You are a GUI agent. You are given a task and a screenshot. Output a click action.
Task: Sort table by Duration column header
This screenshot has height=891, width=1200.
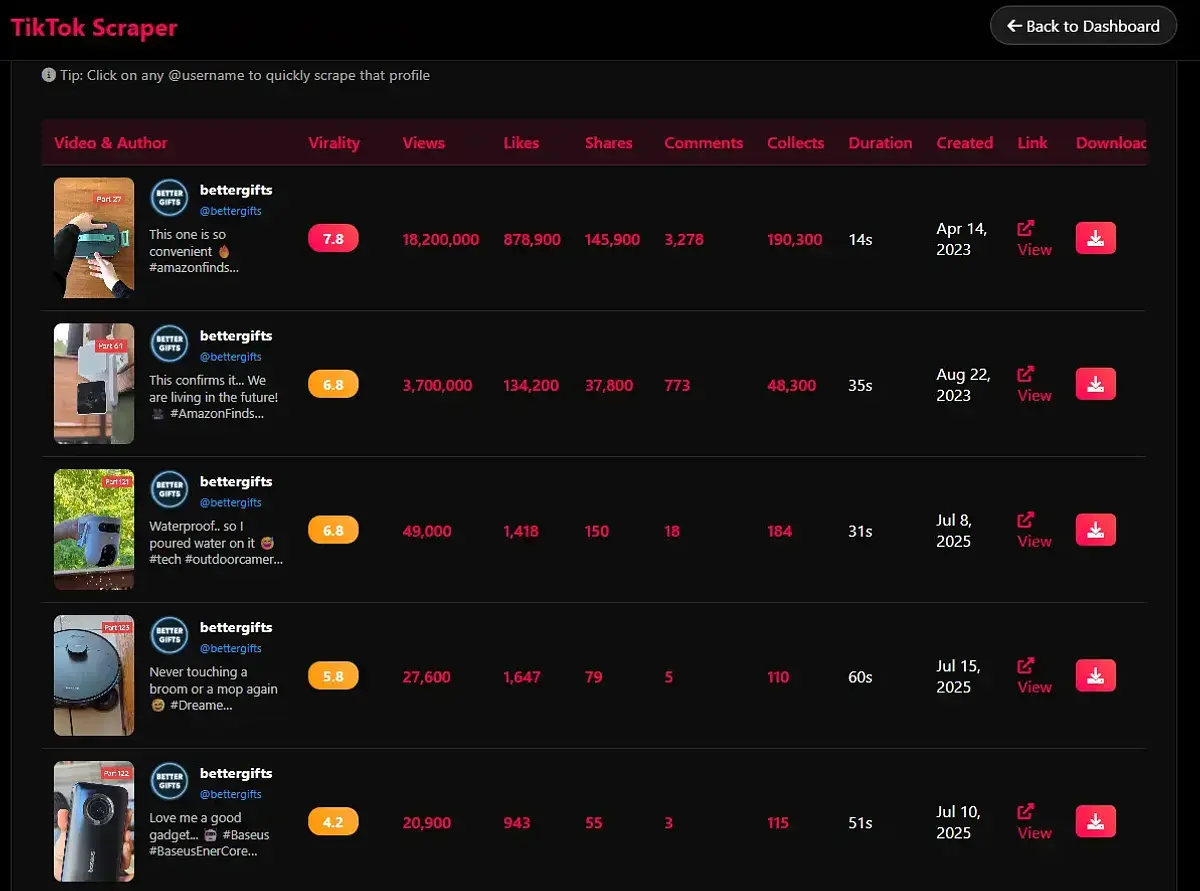(x=880, y=143)
